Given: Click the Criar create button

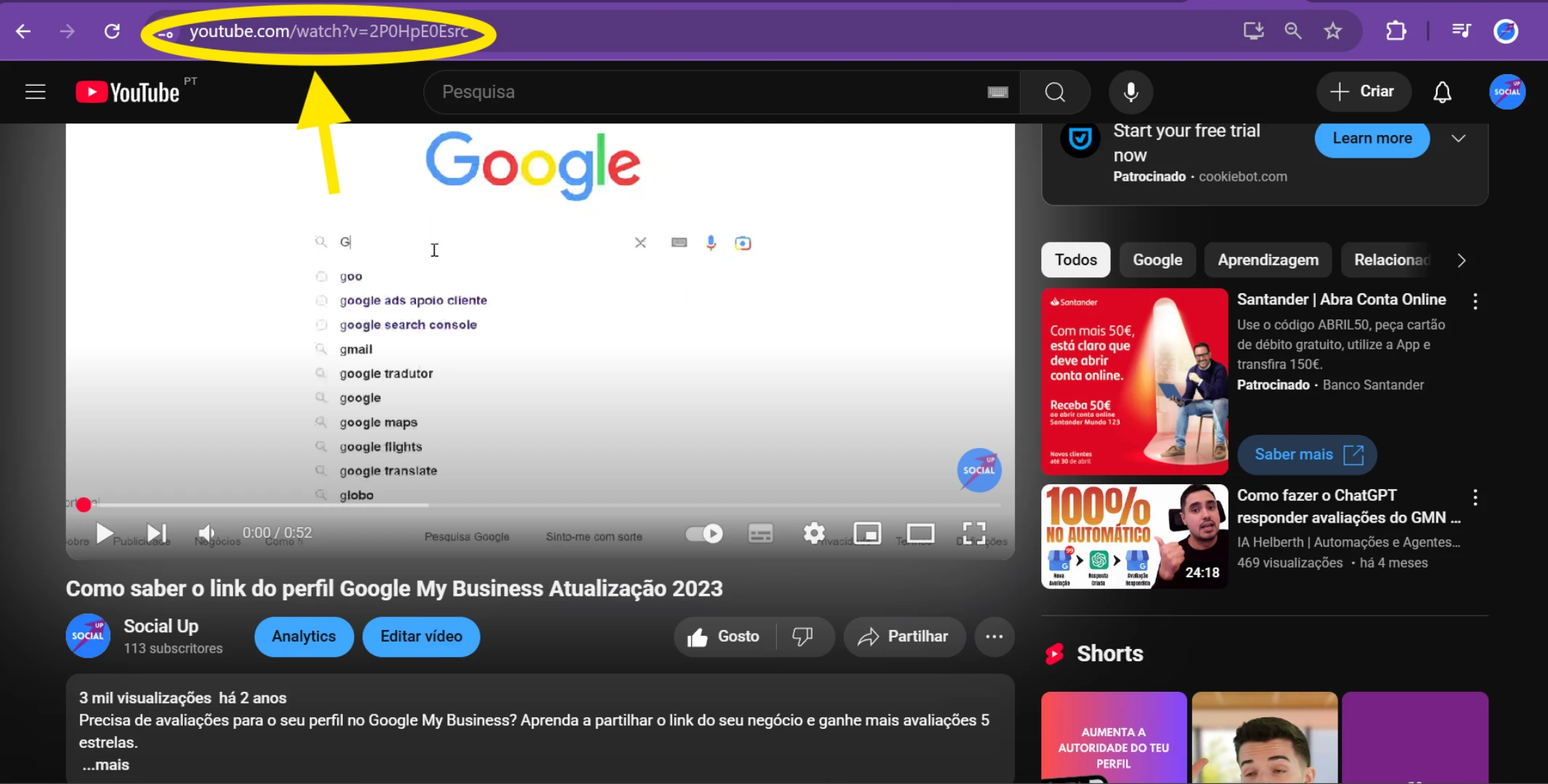Looking at the screenshot, I should (x=1363, y=91).
